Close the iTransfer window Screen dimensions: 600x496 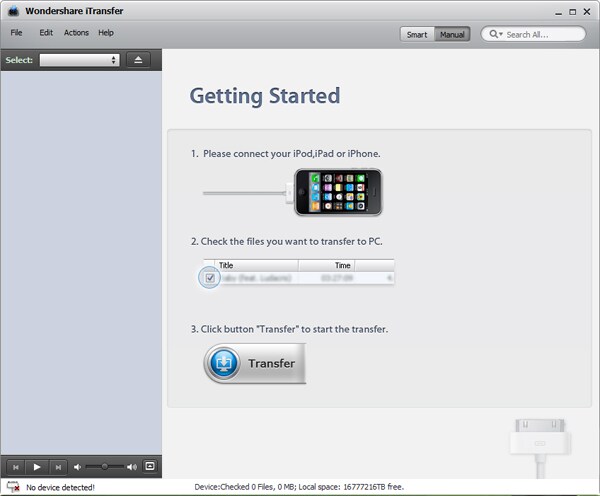[x=587, y=12]
